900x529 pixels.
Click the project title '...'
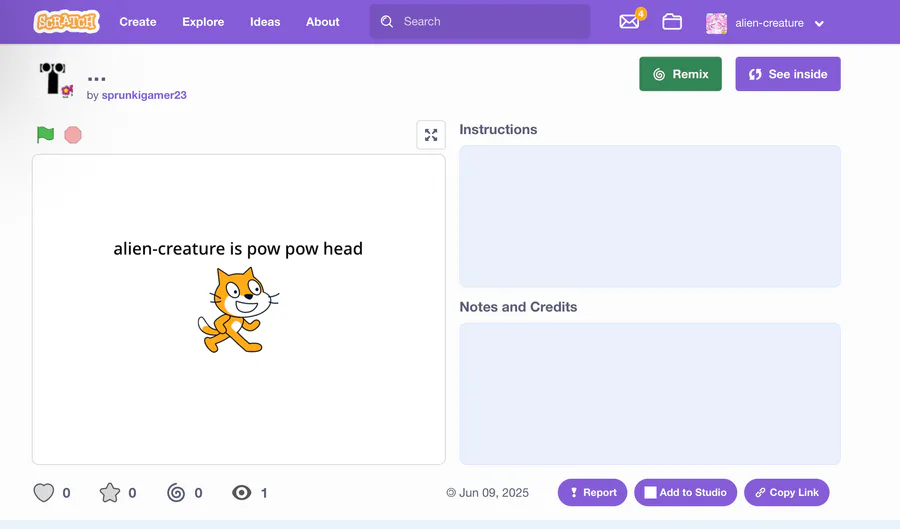[x=96, y=78]
